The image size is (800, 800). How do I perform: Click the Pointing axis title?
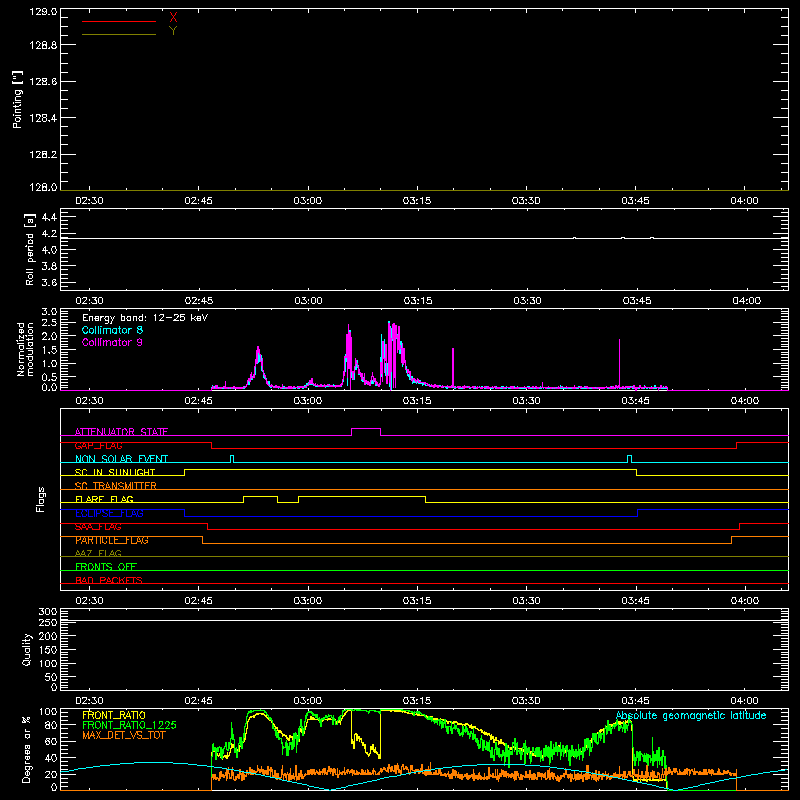(18, 99)
